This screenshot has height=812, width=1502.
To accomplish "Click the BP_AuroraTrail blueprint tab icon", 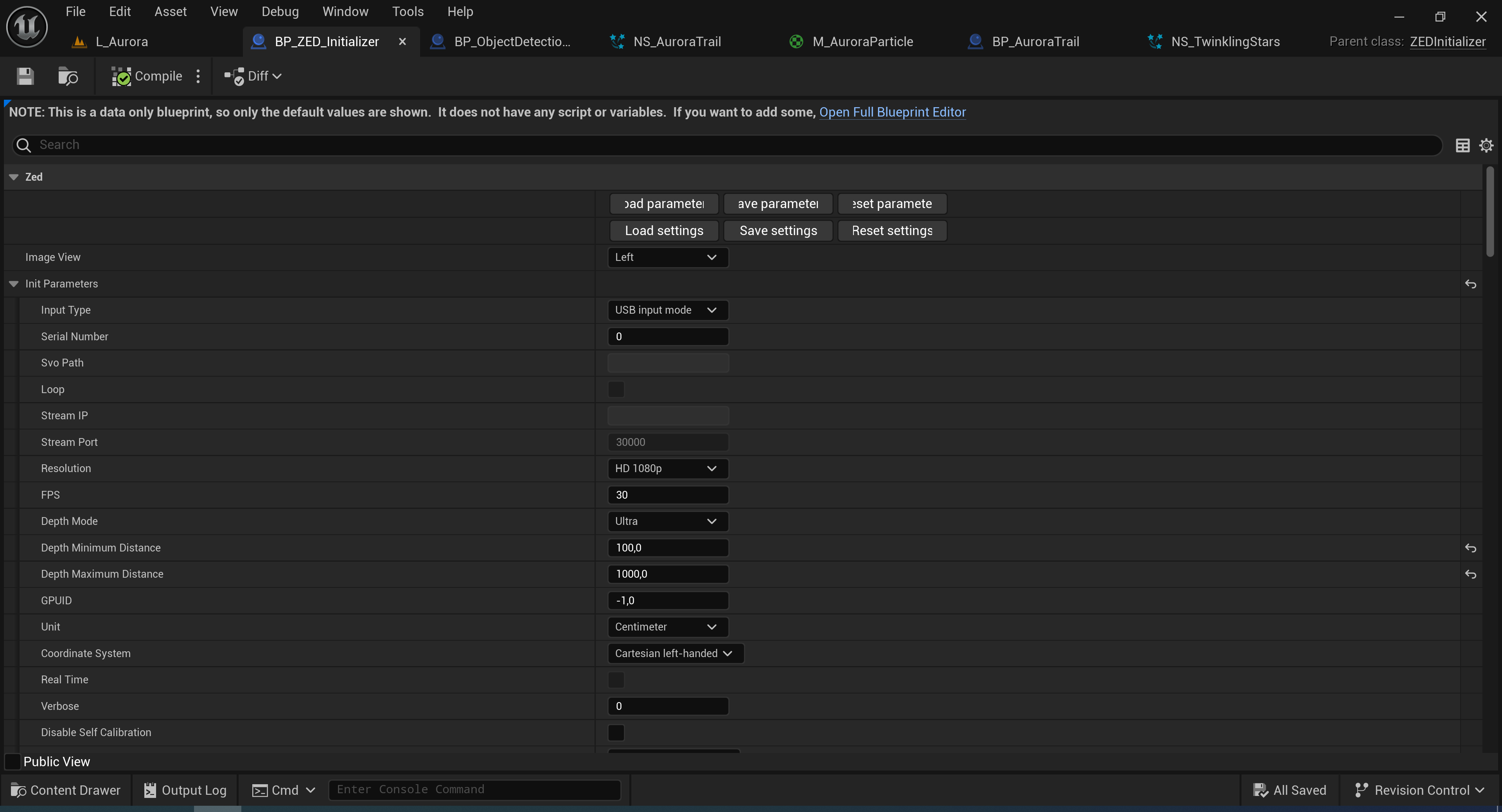I will pos(976,41).
